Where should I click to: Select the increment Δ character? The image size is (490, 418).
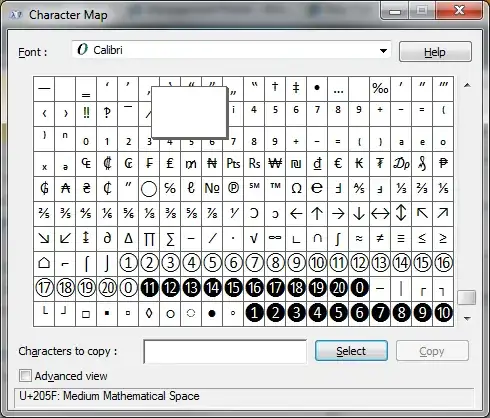pyautogui.click(x=128, y=239)
